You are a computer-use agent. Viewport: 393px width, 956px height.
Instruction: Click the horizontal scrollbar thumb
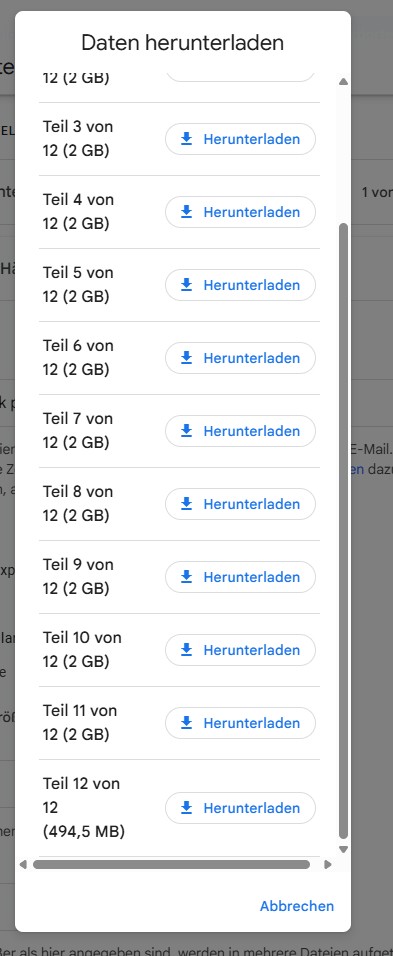[x=171, y=864]
